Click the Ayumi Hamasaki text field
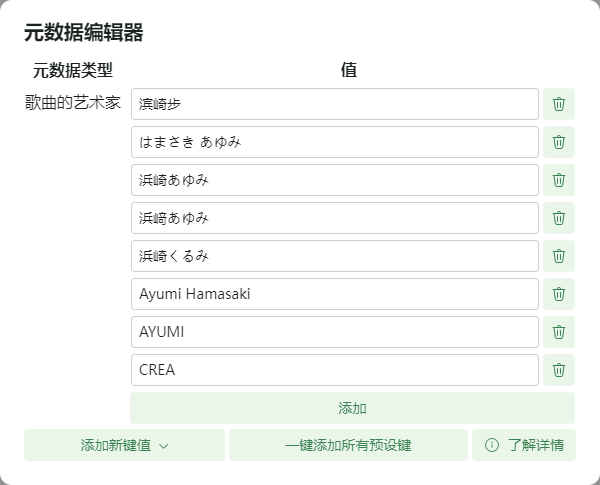Screen dimensions: 600x485 pos(334,294)
